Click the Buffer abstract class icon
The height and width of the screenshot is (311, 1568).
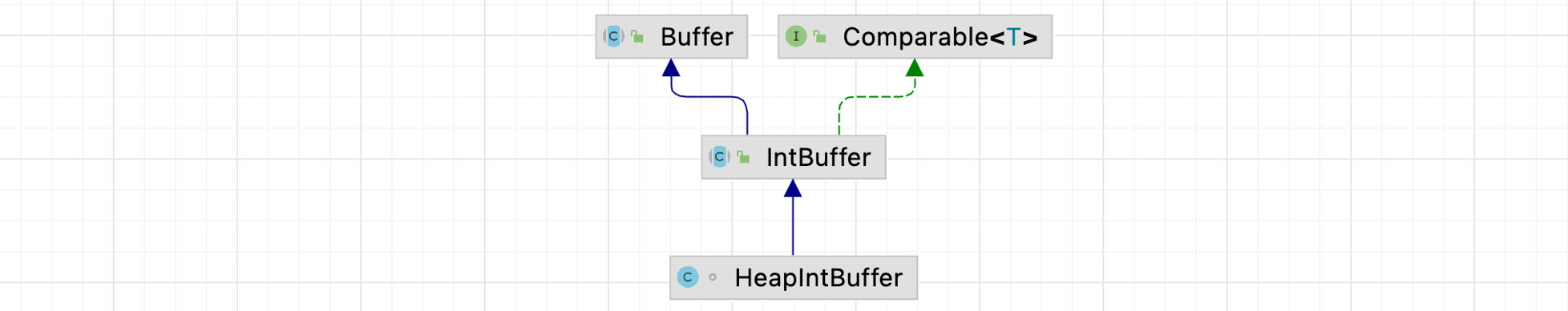(x=613, y=37)
